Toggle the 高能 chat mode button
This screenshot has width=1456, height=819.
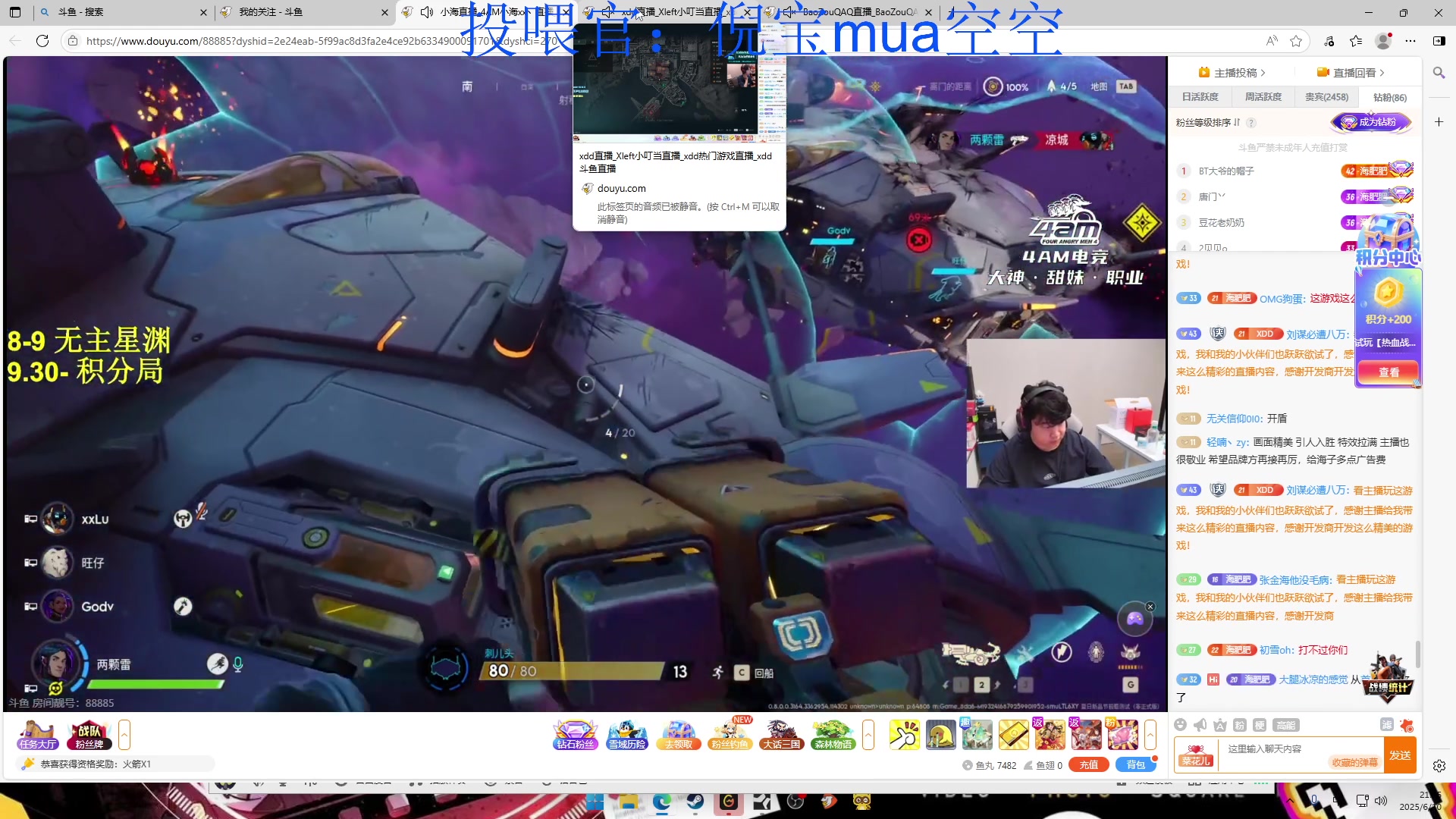click(x=1285, y=725)
